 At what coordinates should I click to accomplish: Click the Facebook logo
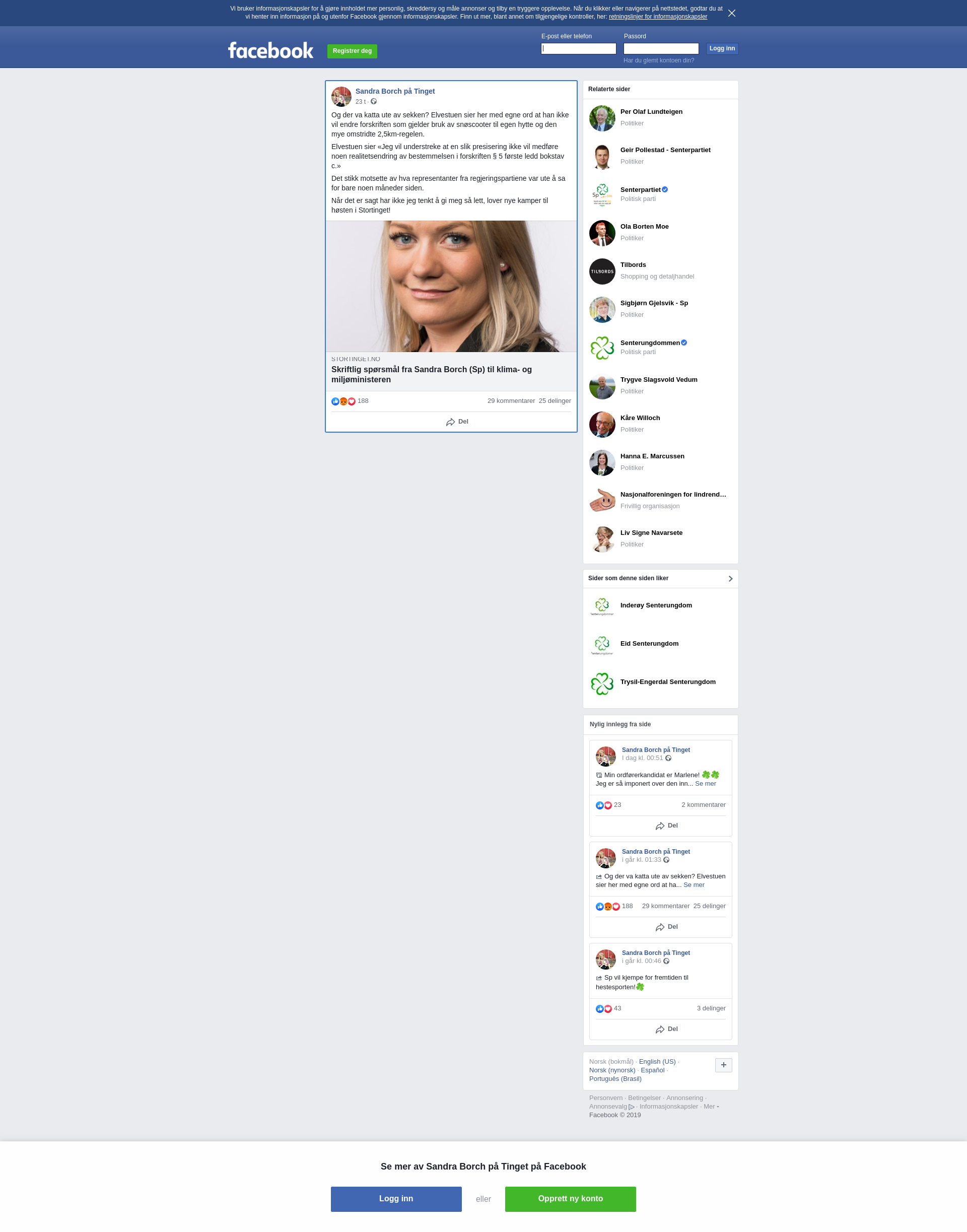coord(270,50)
